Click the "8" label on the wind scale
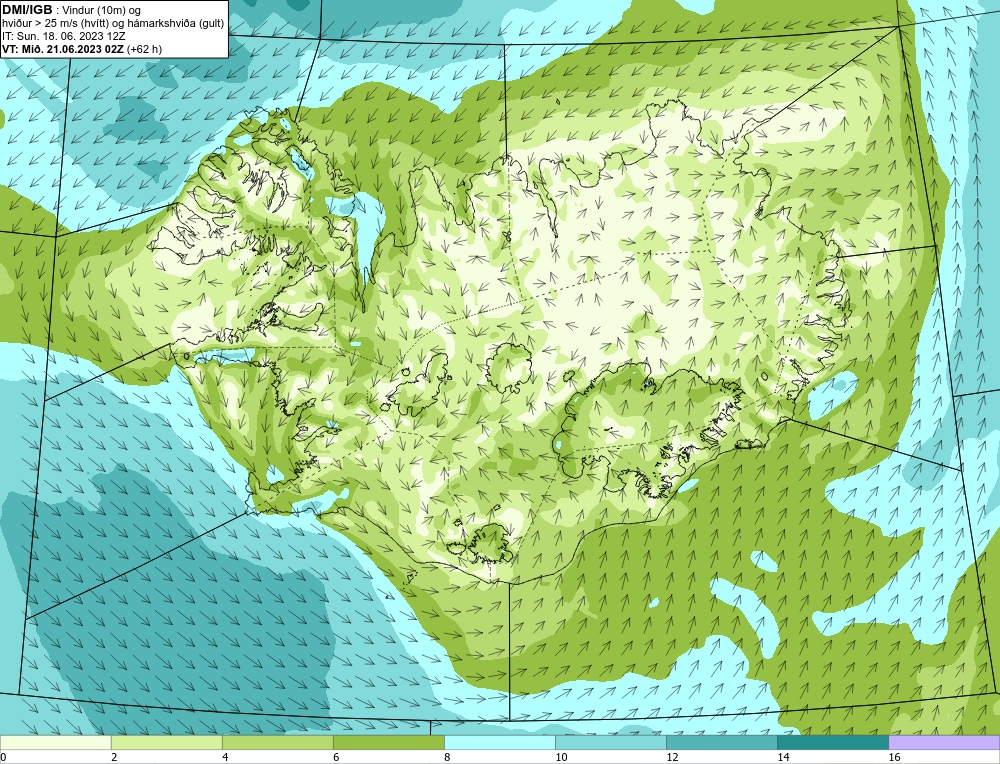Viewport: 1000px width, 764px height. (447, 757)
